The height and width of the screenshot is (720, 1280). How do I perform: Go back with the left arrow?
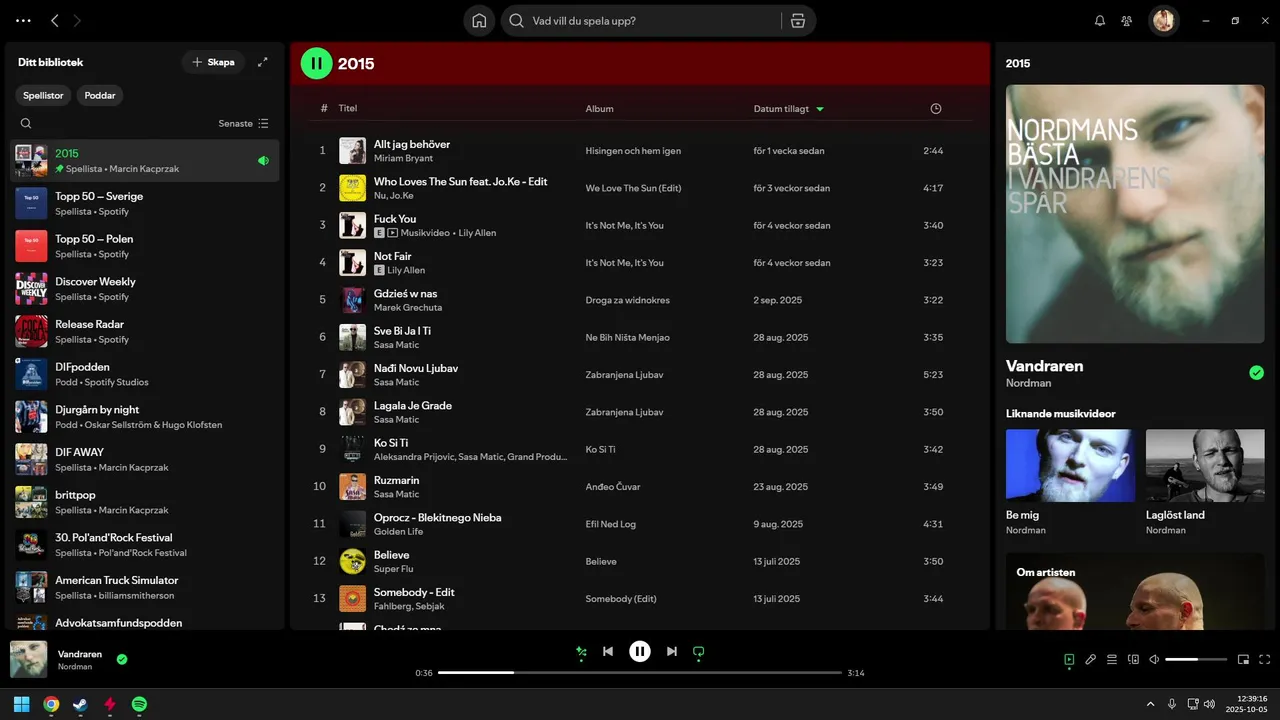click(x=55, y=20)
